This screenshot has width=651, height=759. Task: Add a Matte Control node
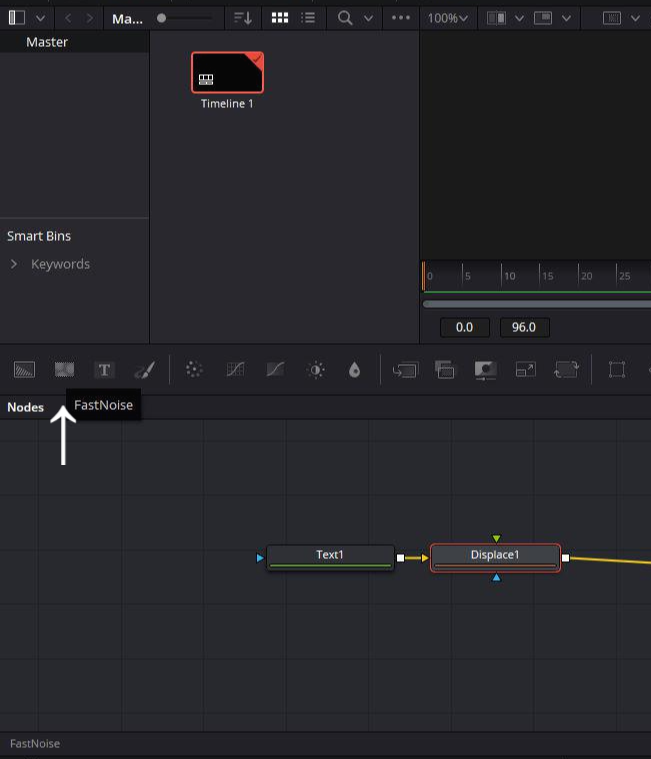pos(485,370)
